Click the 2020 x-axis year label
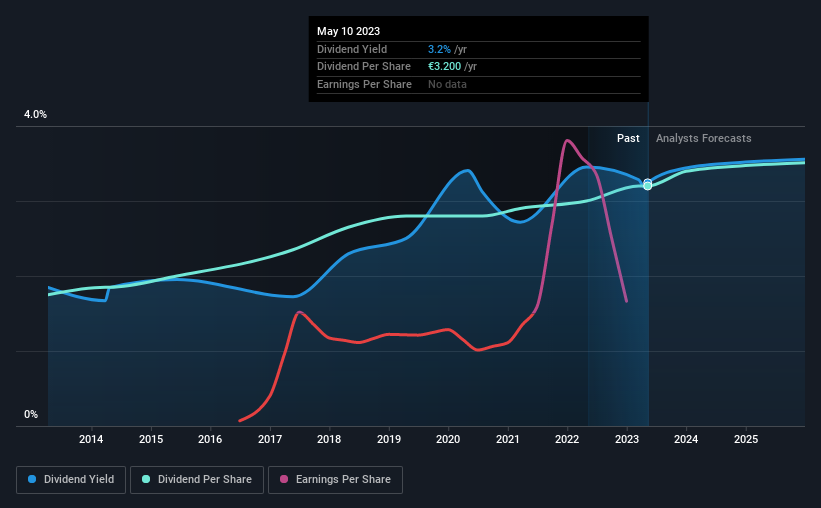 coord(448,439)
